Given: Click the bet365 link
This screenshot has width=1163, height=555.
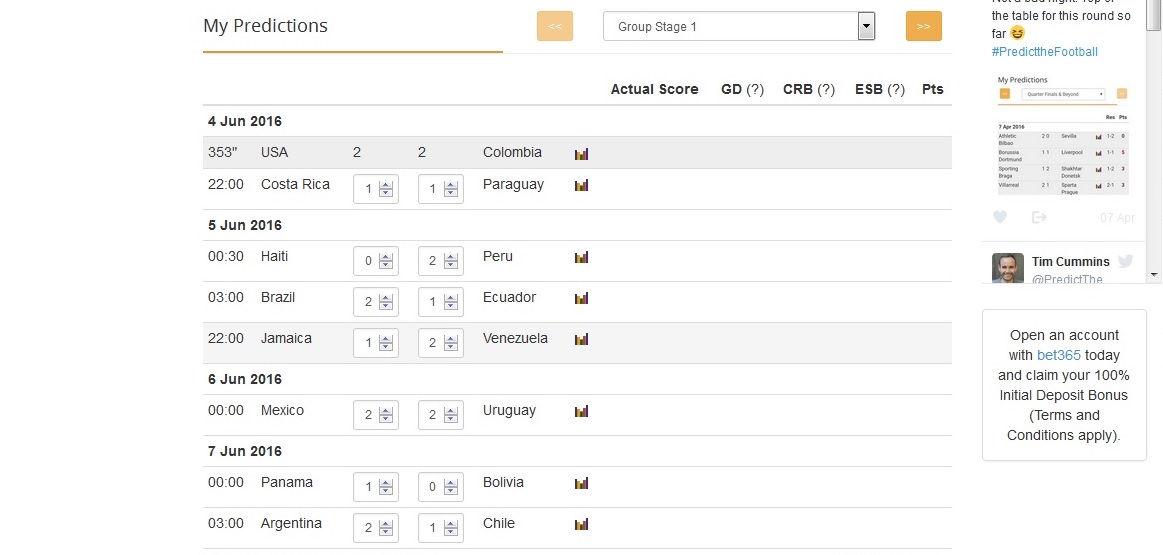Looking at the screenshot, I should [1064, 355].
